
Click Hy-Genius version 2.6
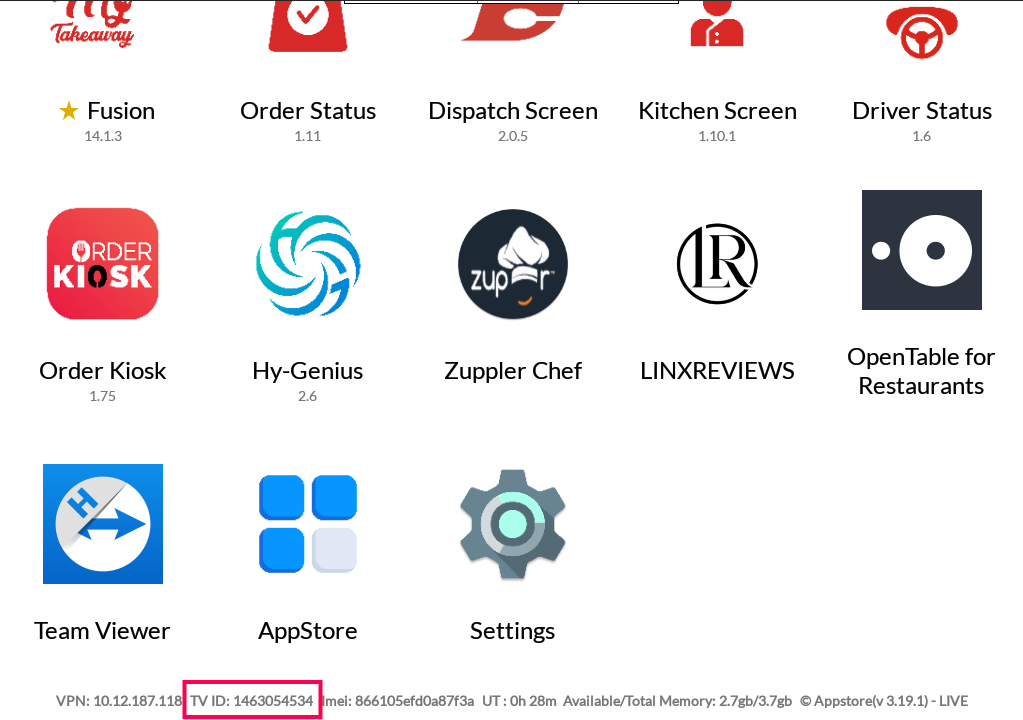click(x=308, y=396)
